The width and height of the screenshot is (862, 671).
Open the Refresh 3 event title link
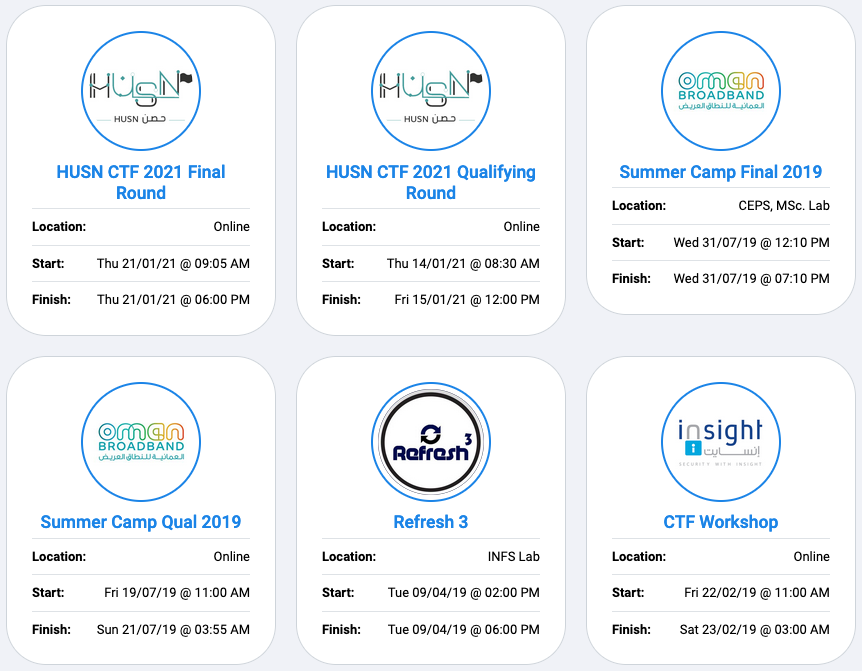click(x=431, y=522)
